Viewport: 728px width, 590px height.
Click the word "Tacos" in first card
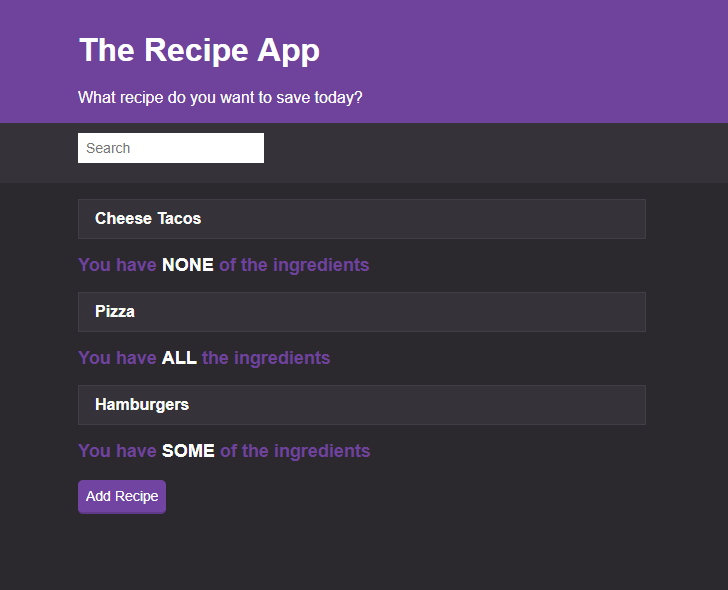179,219
